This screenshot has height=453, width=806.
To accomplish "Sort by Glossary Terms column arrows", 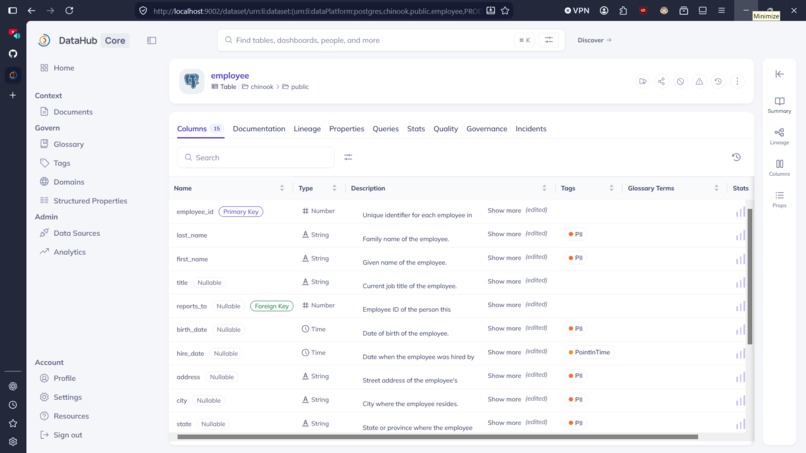I will coord(716,188).
